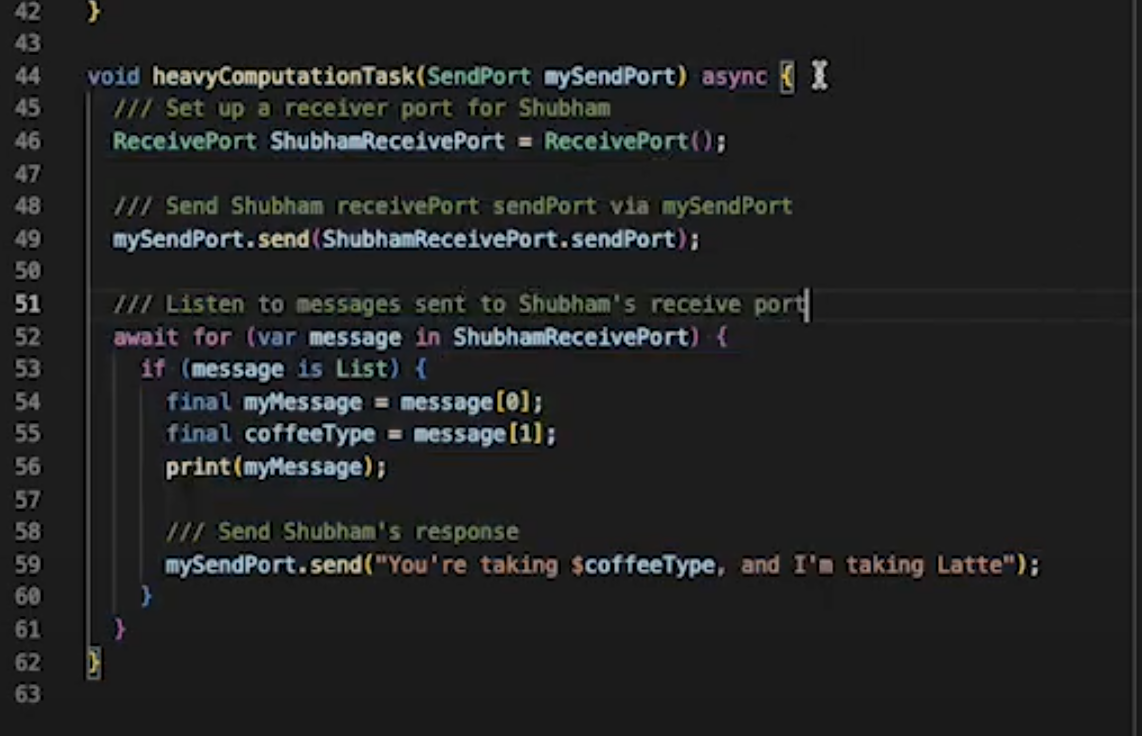This screenshot has width=1142, height=736.
Task: Click the ShubhamReceivePort variable declaration
Action: point(387,141)
